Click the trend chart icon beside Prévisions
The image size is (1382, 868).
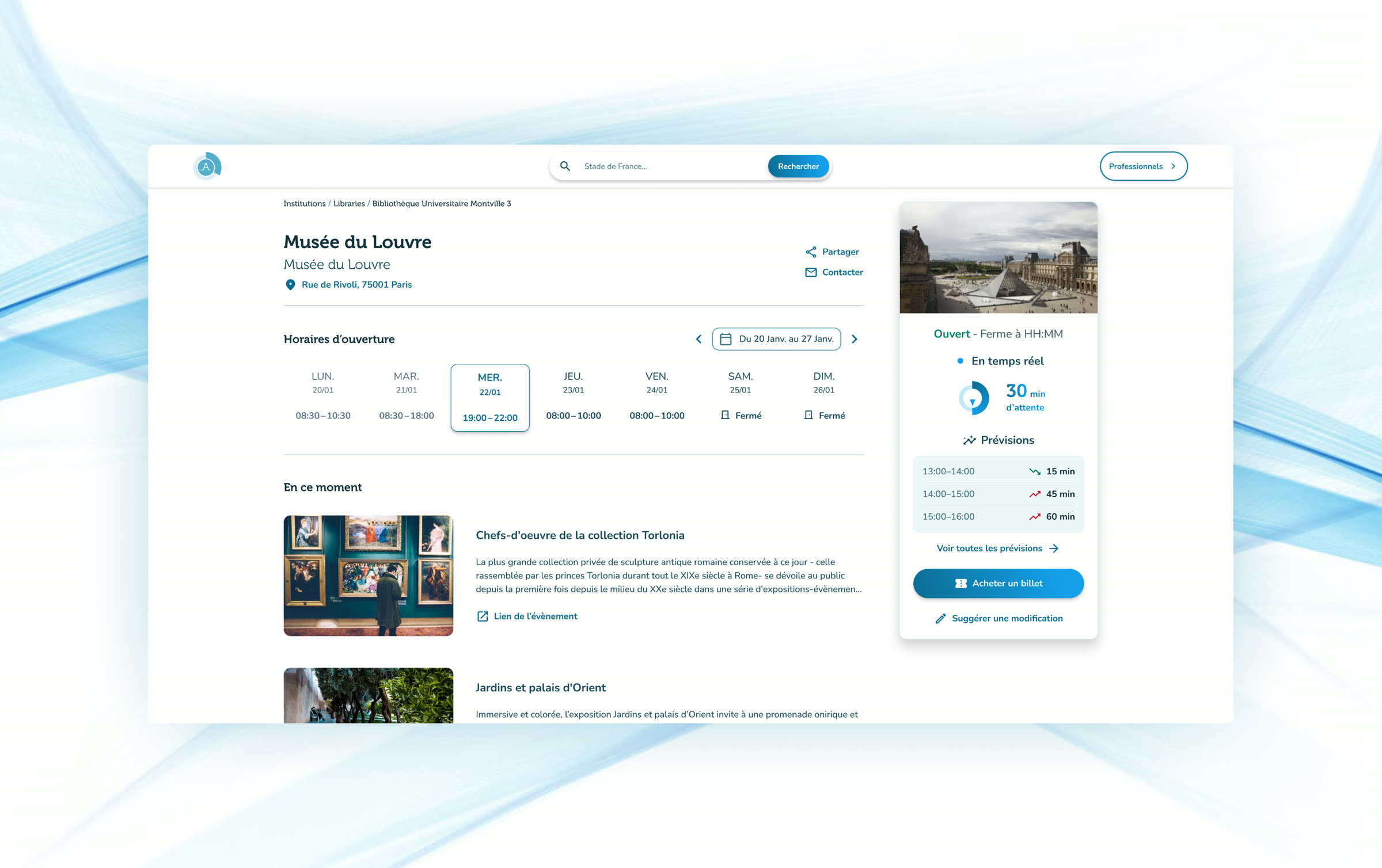(970, 440)
